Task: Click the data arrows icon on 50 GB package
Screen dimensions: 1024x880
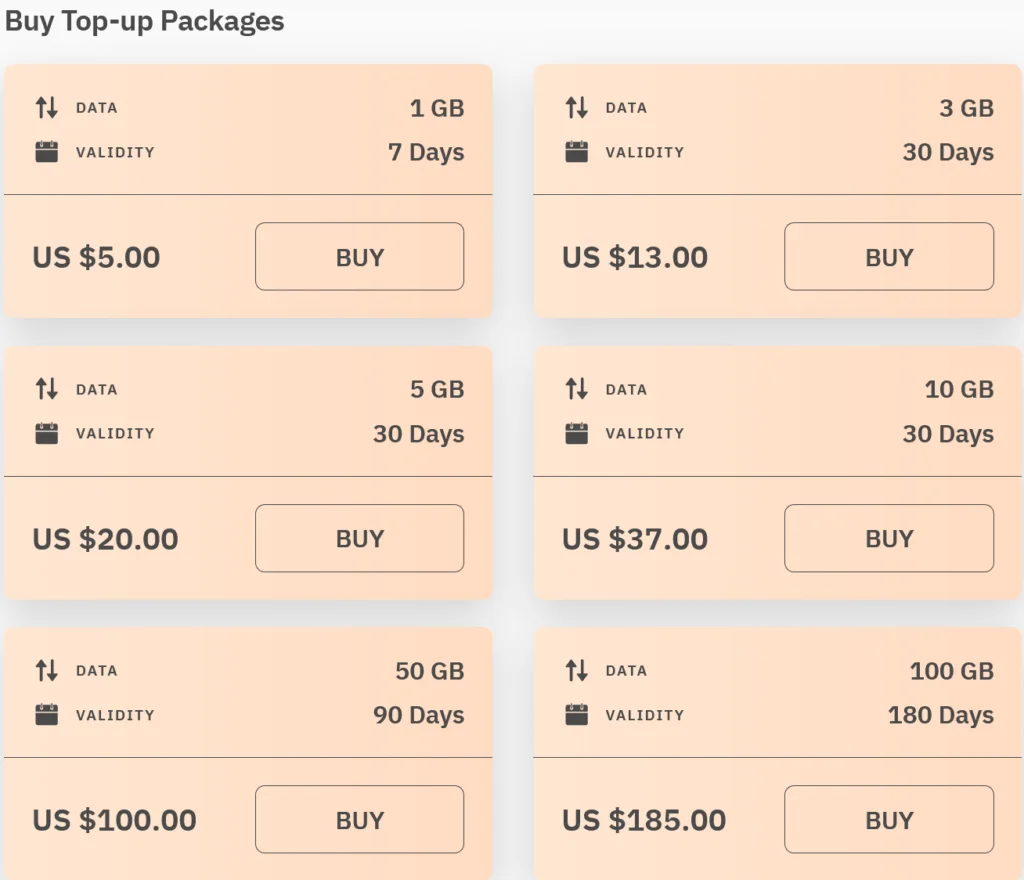Action: 47,671
